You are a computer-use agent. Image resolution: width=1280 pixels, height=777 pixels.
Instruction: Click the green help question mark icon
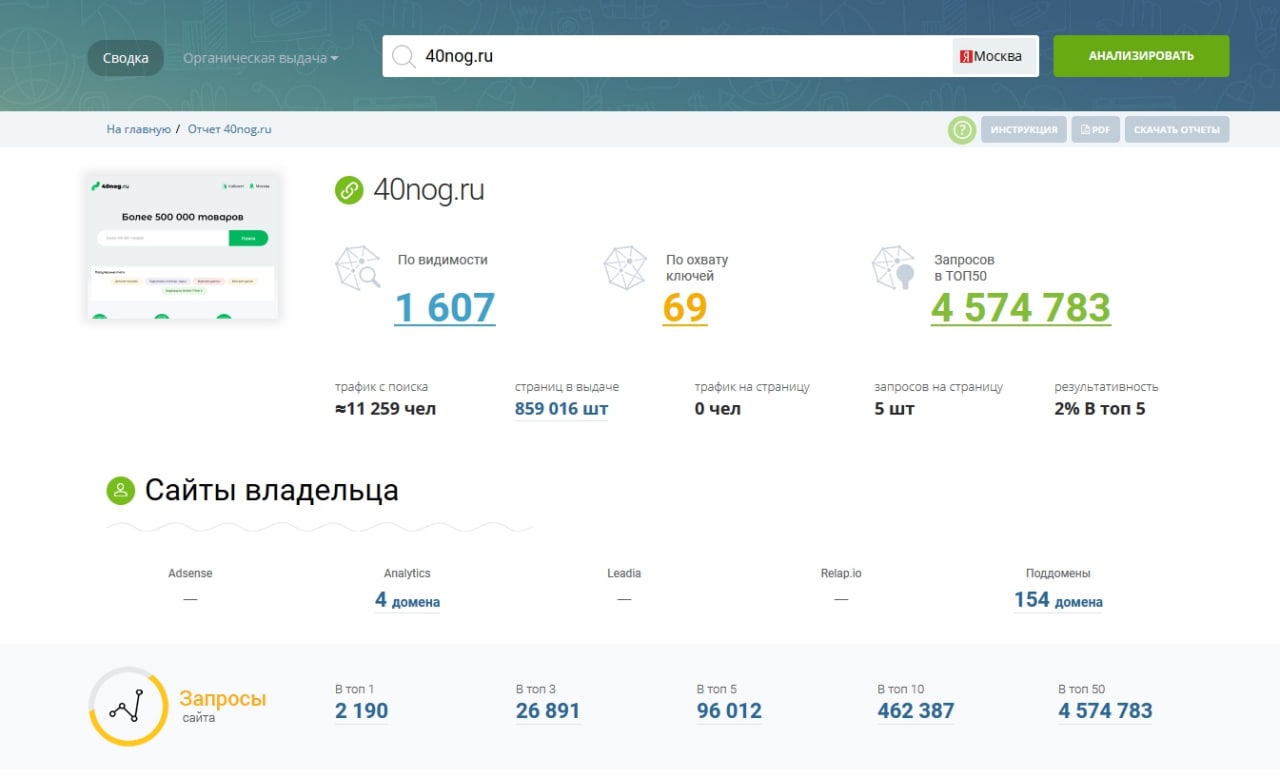click(962, 130)
